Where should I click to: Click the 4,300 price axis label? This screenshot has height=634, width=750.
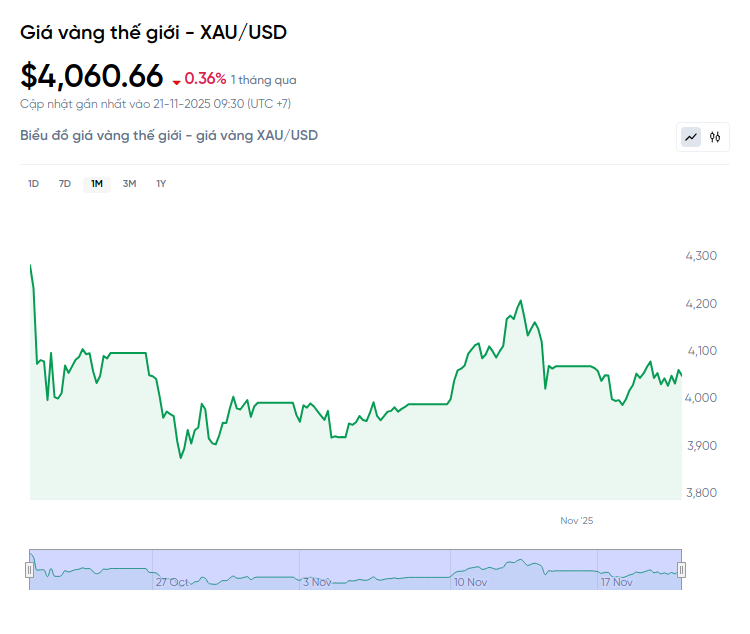click(x=700, y=256)
